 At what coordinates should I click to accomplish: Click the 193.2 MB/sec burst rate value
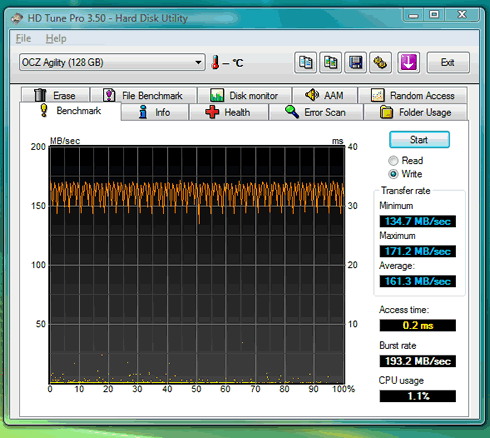click(418, 361)
